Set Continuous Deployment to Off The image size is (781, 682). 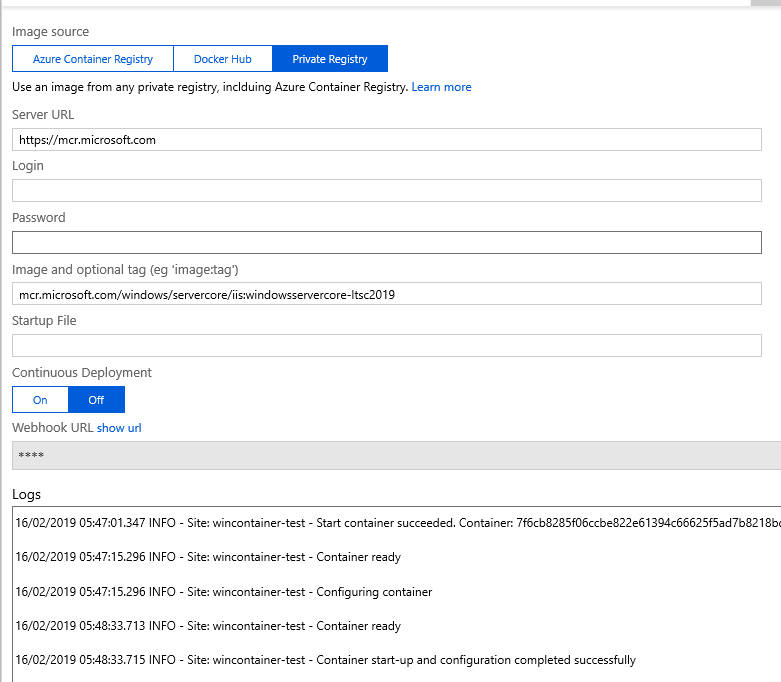point(96,400)
